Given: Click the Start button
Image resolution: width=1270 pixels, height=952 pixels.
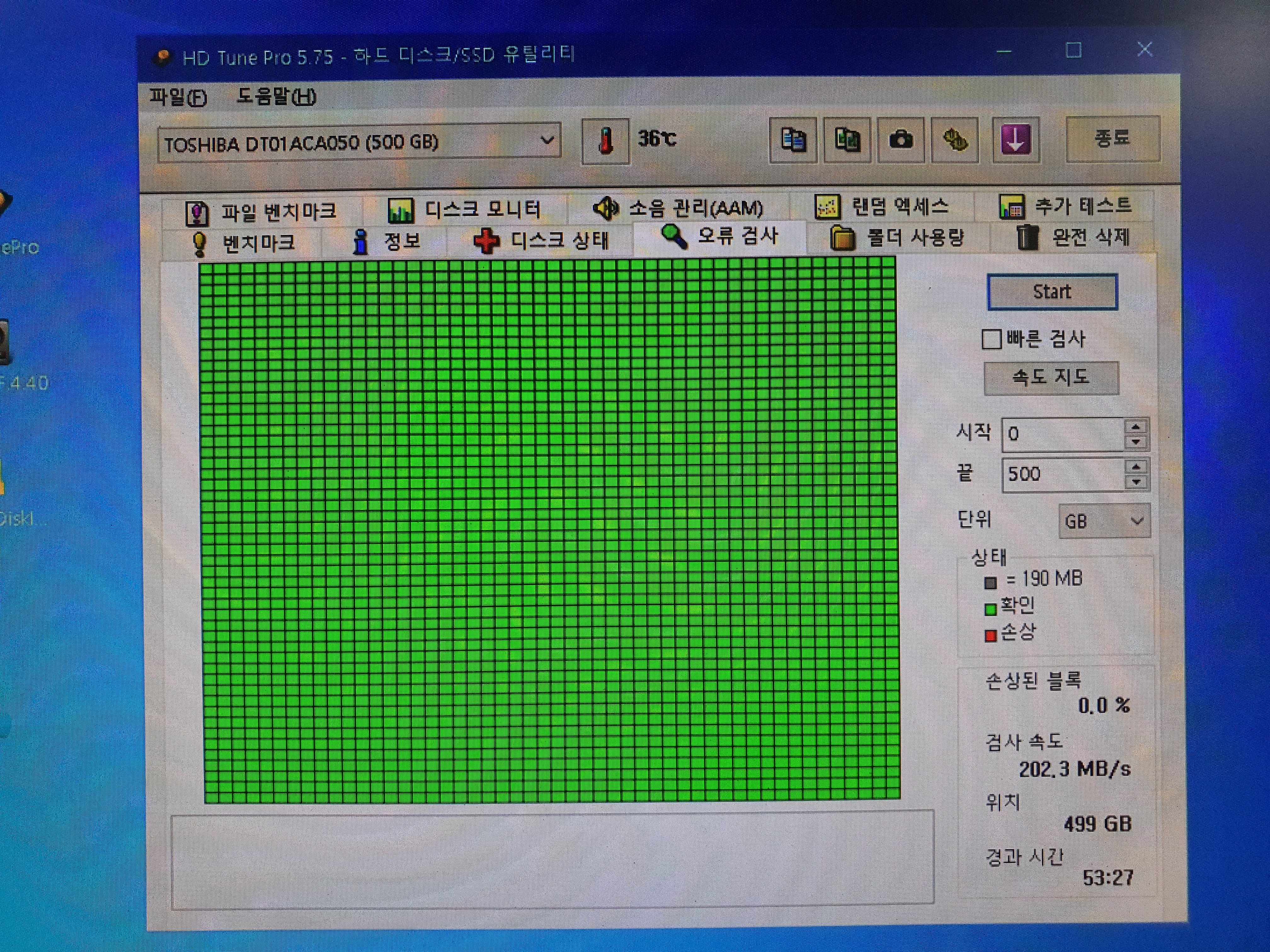Looking at the screenshot, I should 1052,292.
